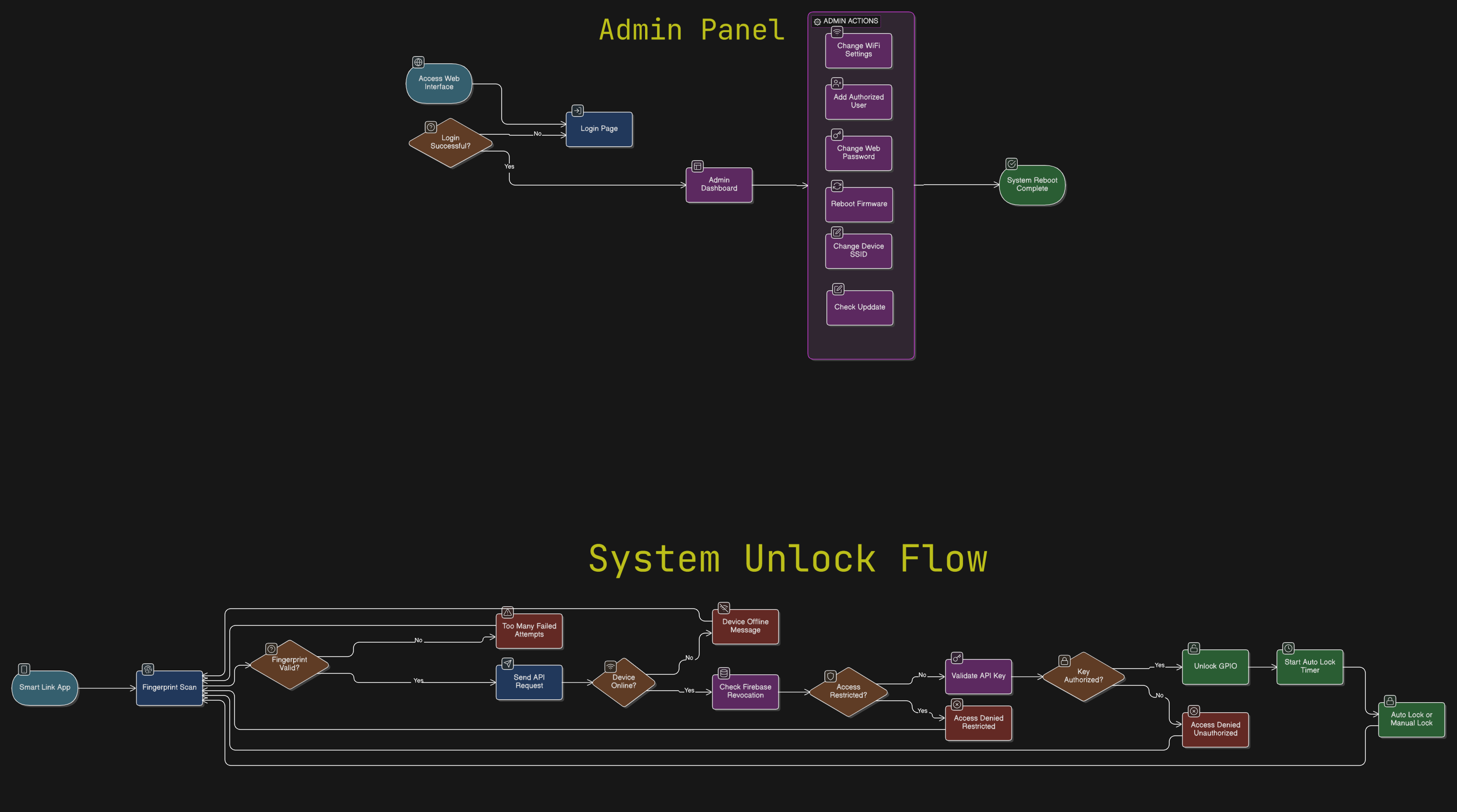Click the key icon above Change Web Password

click(837, 135)
